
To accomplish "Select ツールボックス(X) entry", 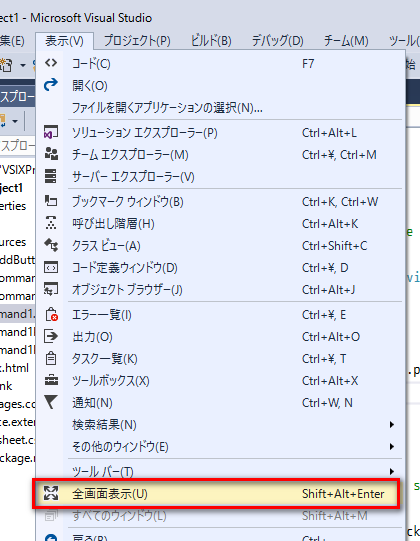I will (x=221, y=381).
